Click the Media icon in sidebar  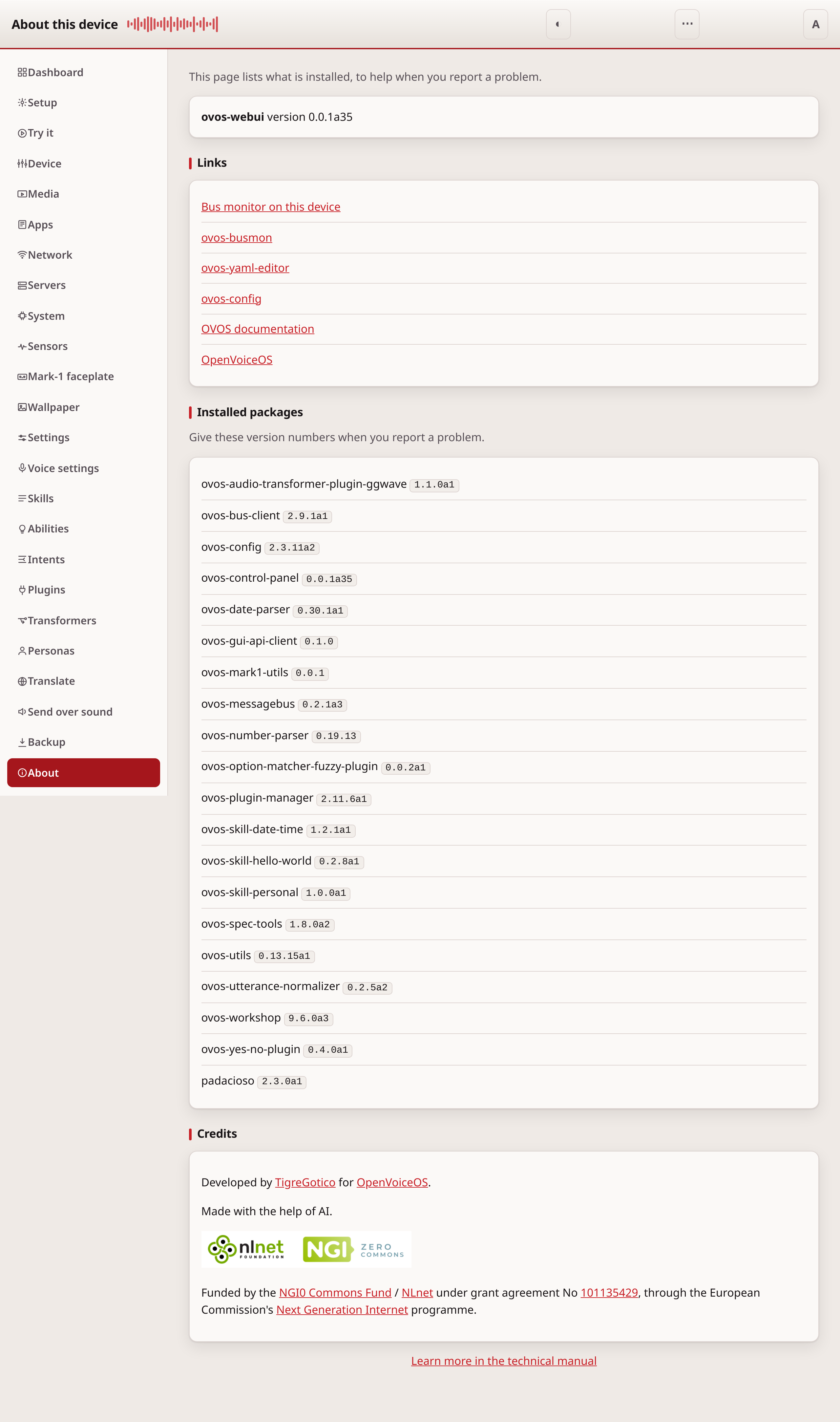coord(22,194)
